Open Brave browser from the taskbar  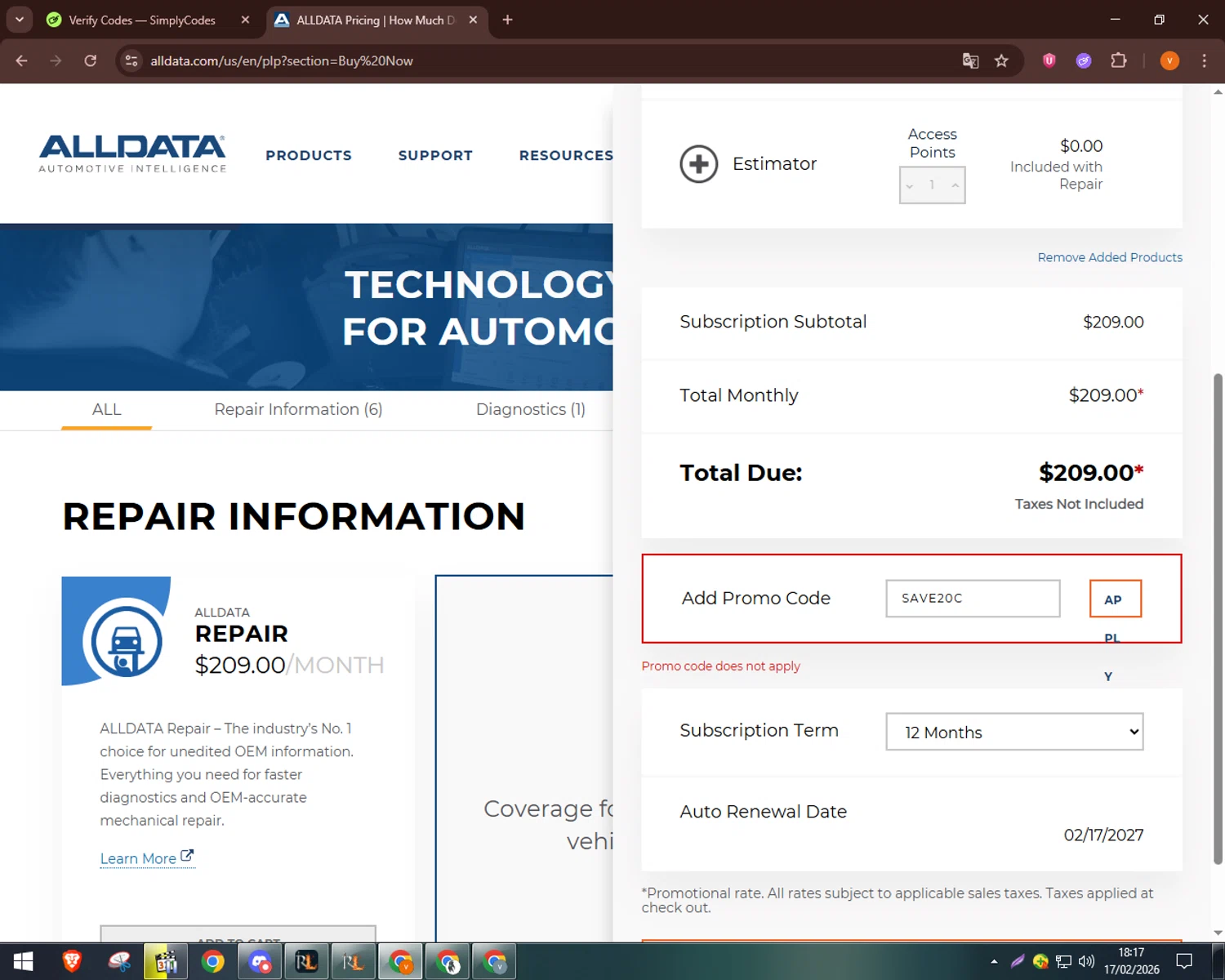(72, 962)
